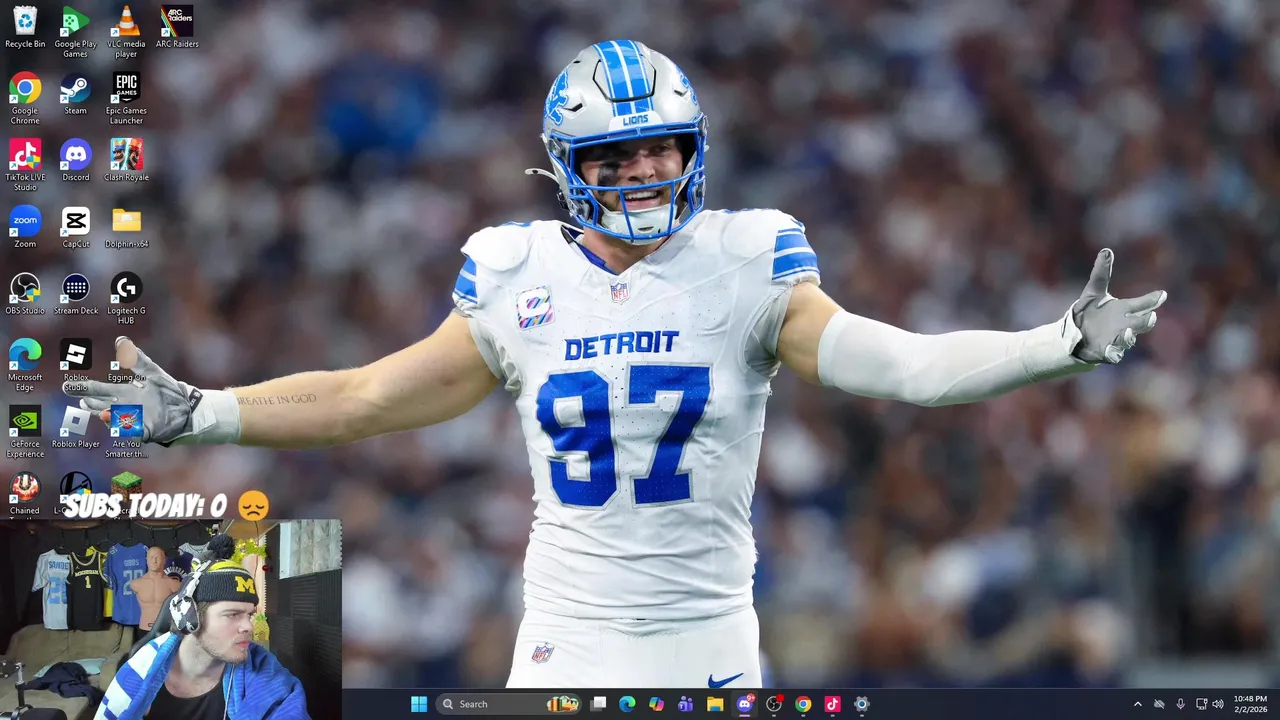Image resolution: width=1280 pixels, height=720 pixels.
Task: Expand hidden system tray icons chevron
Action: (1137, 704)
